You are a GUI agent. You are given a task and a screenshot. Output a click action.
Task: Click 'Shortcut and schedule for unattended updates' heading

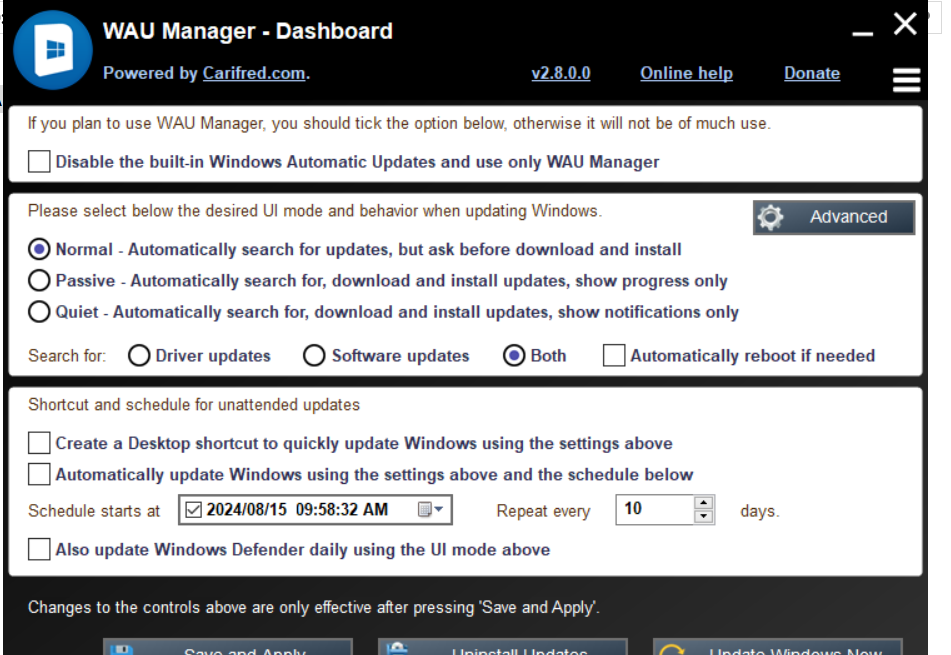pos(194,405)
